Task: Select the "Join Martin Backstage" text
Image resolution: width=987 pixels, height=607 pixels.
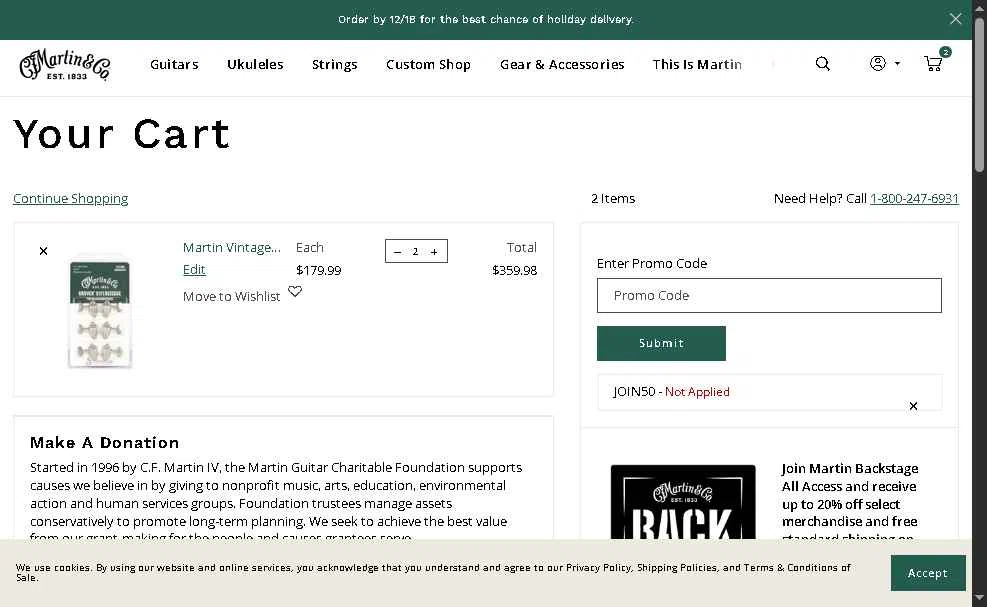Action: click(849, 468)
